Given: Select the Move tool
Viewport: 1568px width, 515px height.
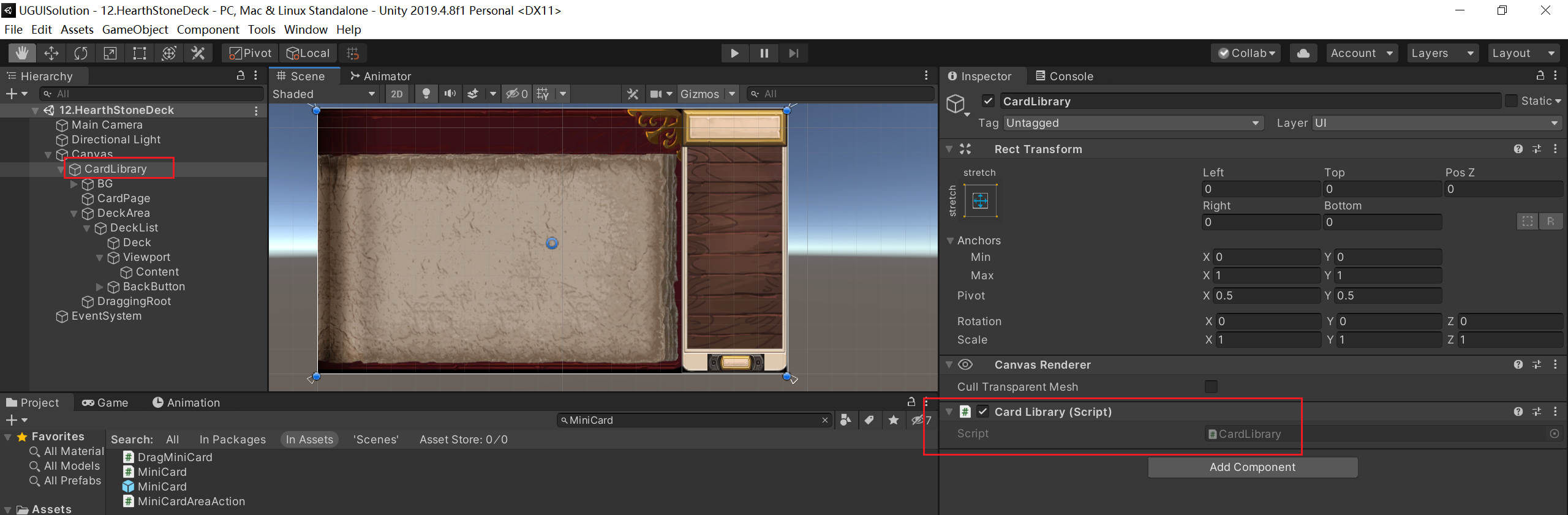Looking at the screenshot, I should coord(51,53).
